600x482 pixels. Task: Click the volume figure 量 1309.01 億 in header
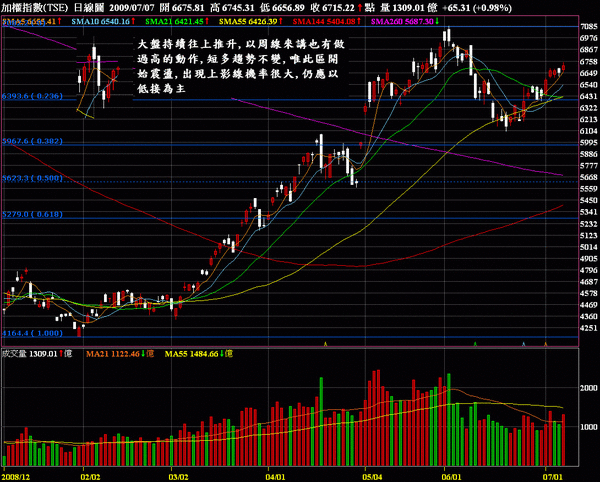tap(408, 7)
